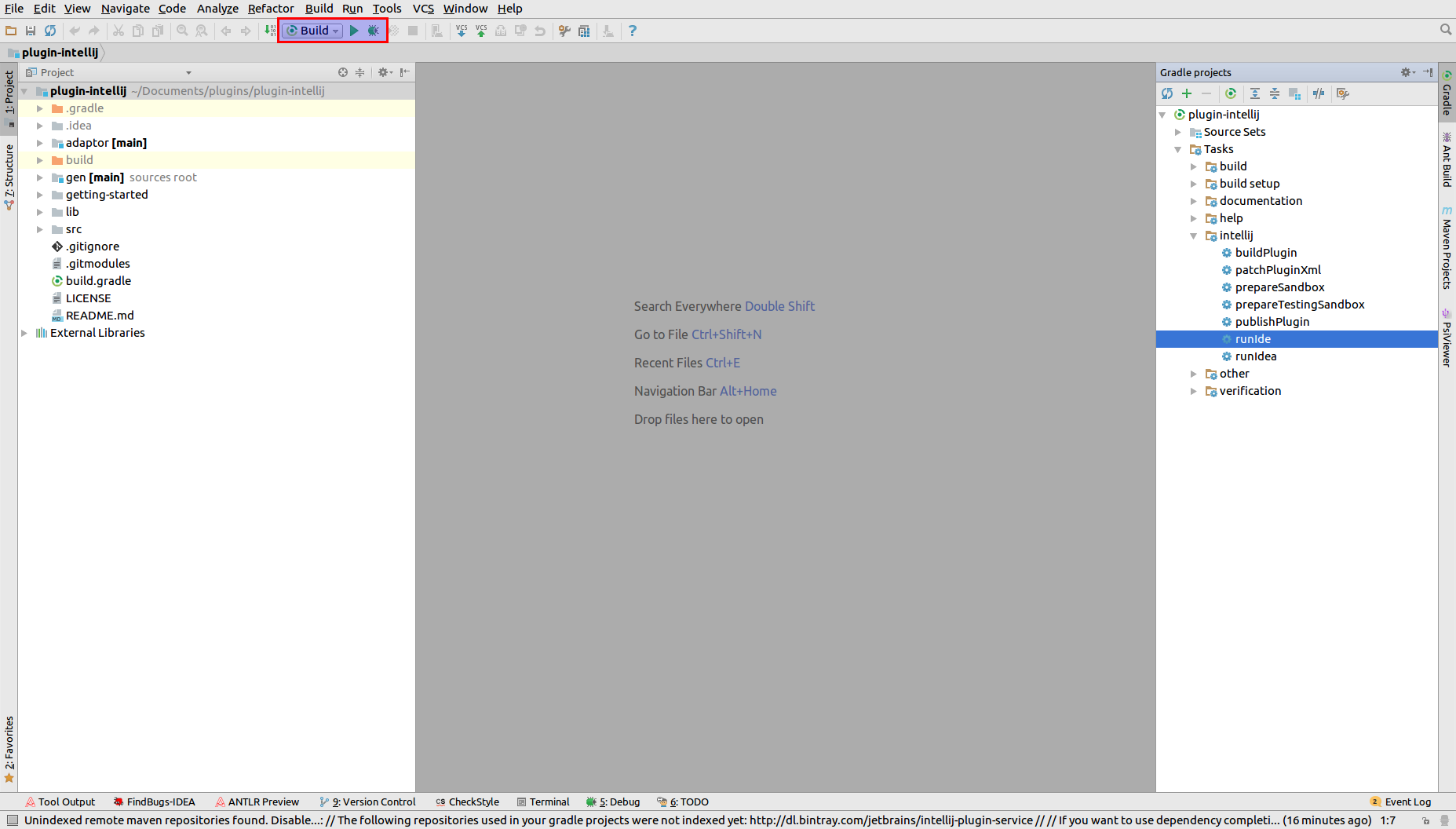Click the plugin-intellij breadcrumb

tap(54, 53)
